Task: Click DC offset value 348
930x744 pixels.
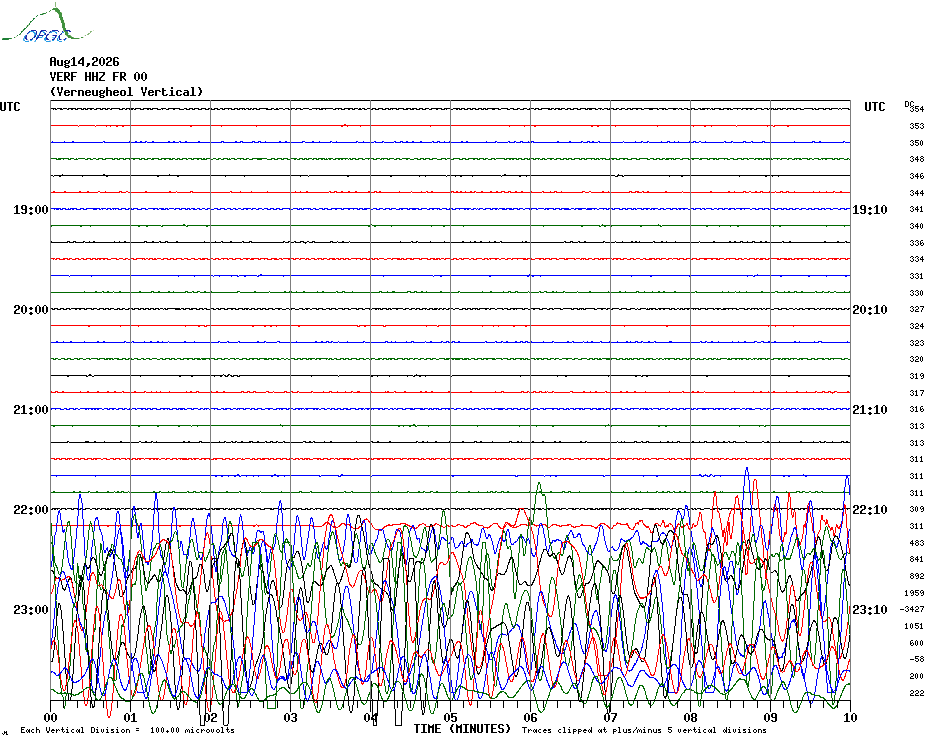Action: tap(917, 160)
